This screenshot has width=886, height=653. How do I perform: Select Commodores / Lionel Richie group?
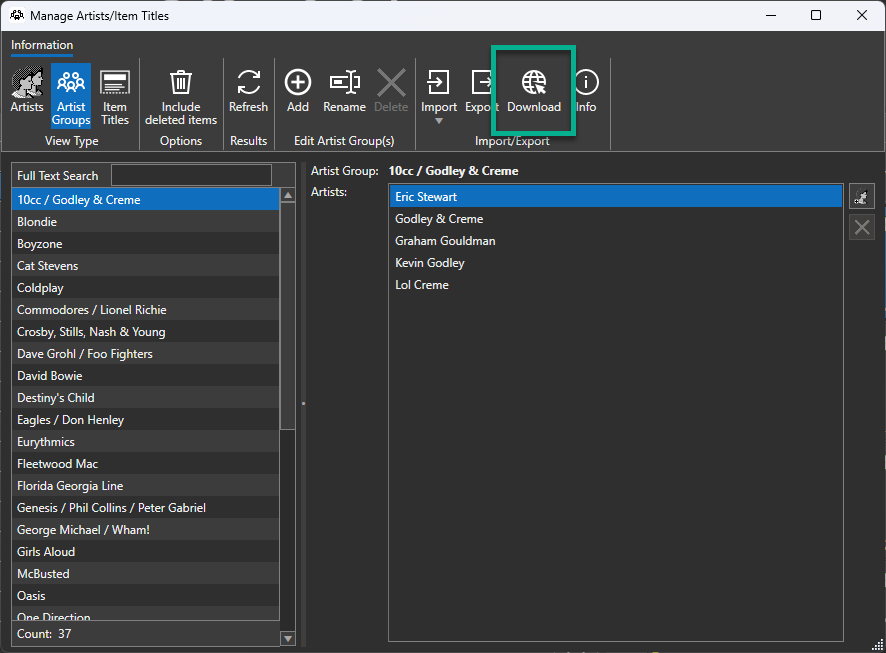(x=145, y=310)
